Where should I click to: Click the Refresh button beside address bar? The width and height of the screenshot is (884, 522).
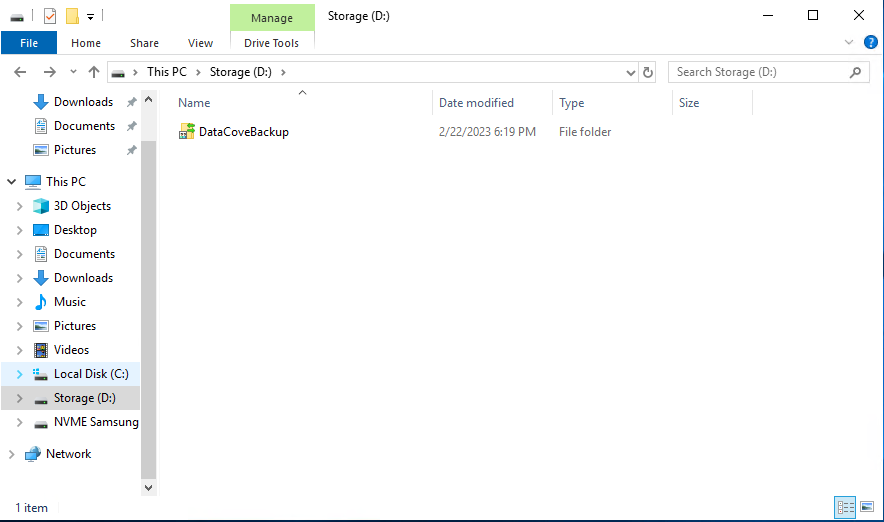coord(648,72)
